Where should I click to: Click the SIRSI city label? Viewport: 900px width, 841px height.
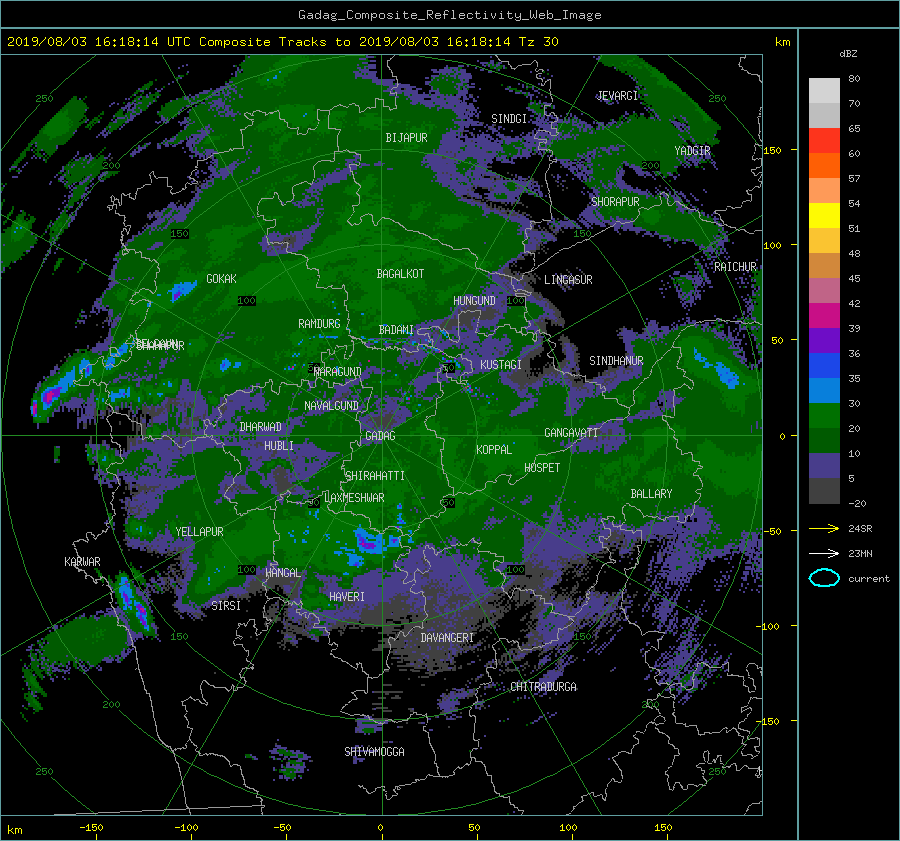[226, 606]
